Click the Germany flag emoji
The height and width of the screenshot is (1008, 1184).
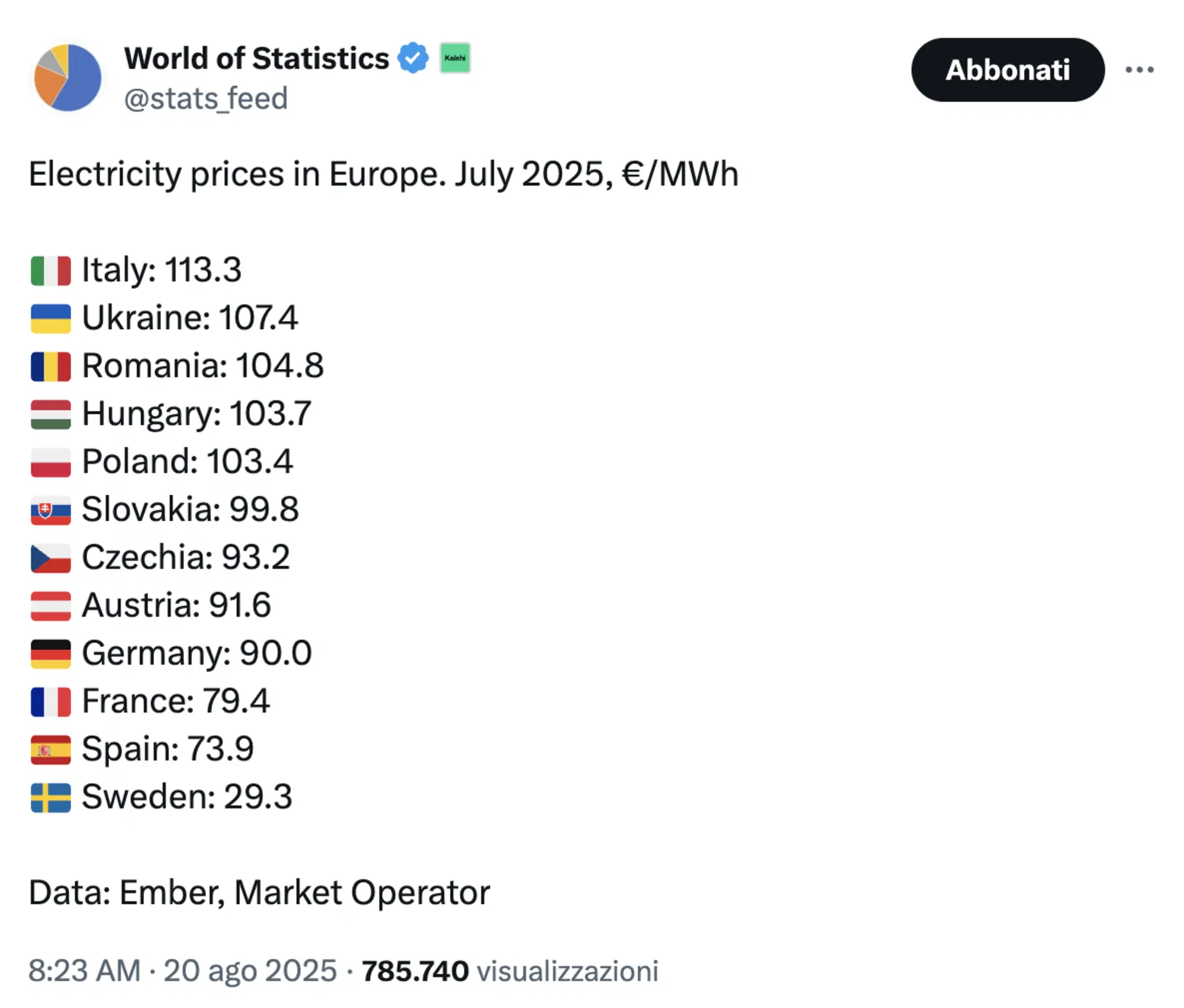click(x=51, y=653)
